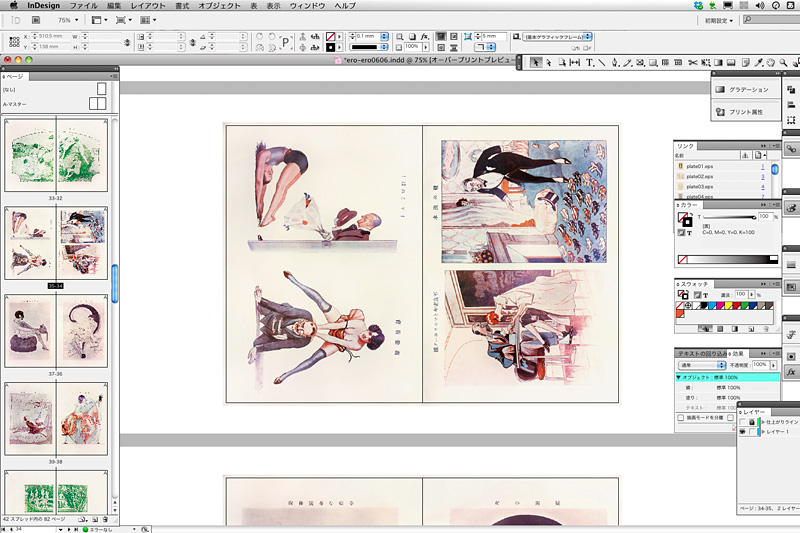Select the Selection tool arrow
Image resolution: width=800 pixels, height=533 pixels.
pos(535,62)
